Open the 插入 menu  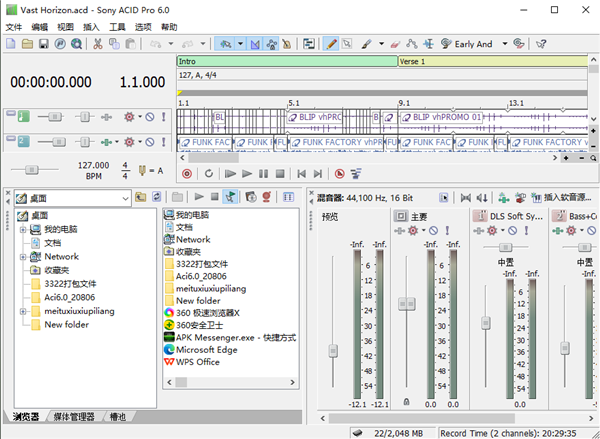point(92,27)
